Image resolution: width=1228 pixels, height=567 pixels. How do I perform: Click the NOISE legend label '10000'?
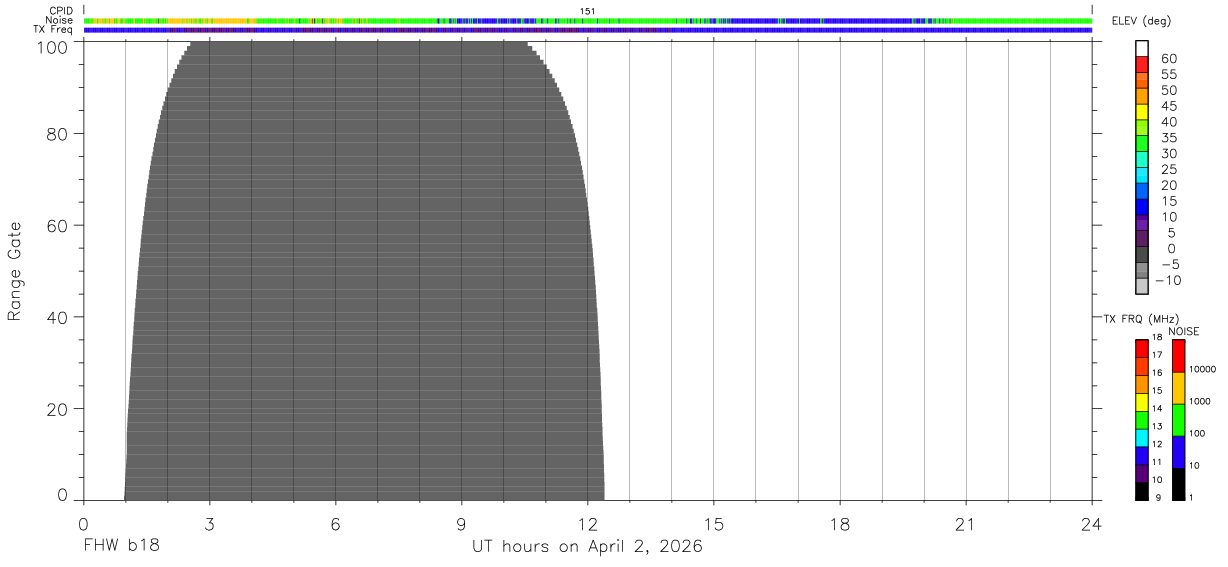[x=1202, y=369]
